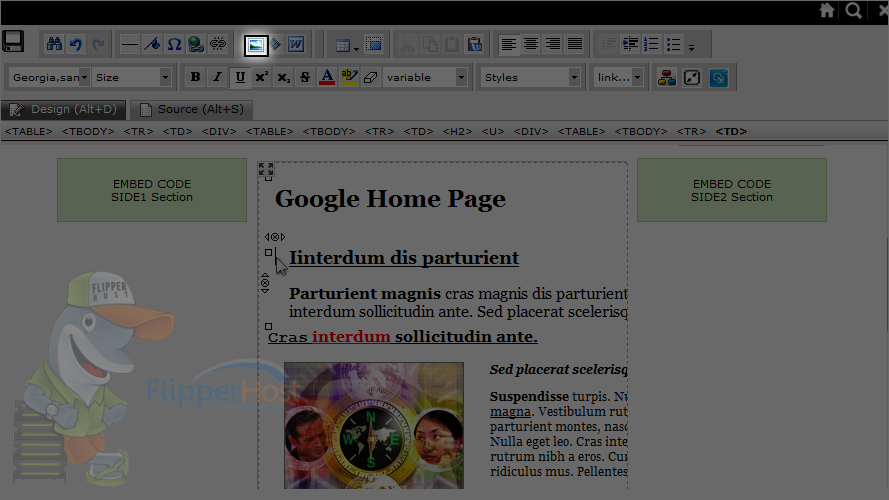The image size is (889, 500).
Task: Click the red 'interdum' link
Action: click(x=351, y=337)
